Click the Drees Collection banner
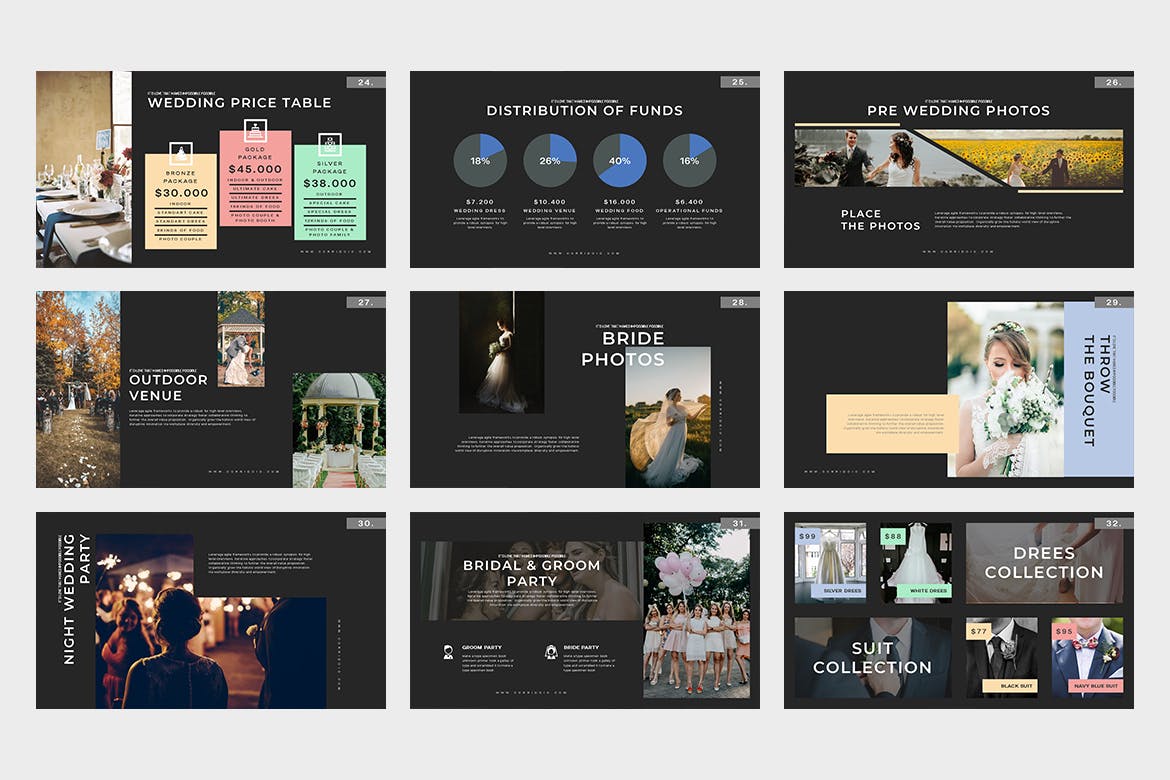The width and height of the screenshot is (1170, 780). (x=1043, y=562)
